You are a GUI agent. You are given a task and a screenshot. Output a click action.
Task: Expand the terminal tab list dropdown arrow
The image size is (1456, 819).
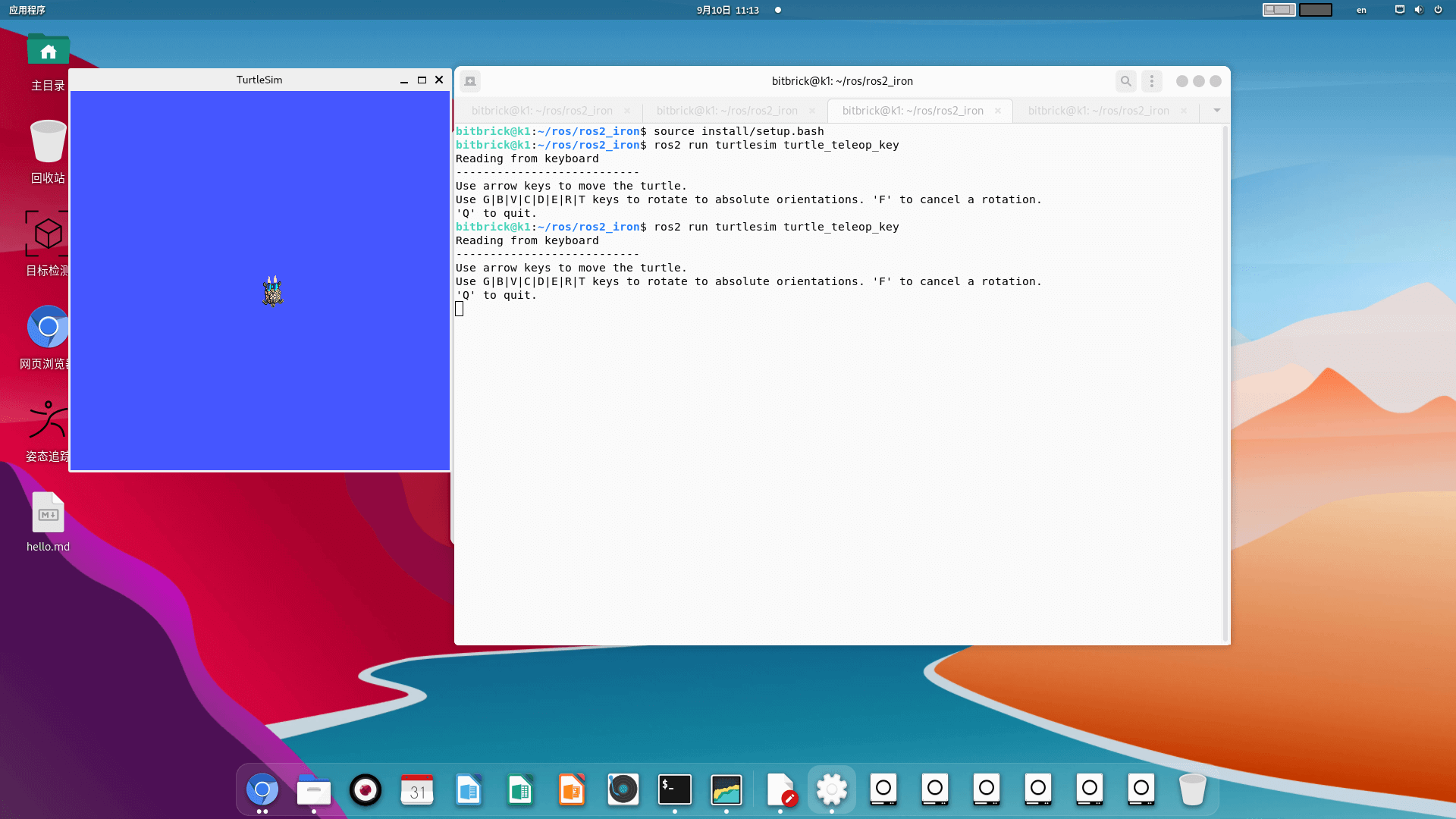[1217, 111]
